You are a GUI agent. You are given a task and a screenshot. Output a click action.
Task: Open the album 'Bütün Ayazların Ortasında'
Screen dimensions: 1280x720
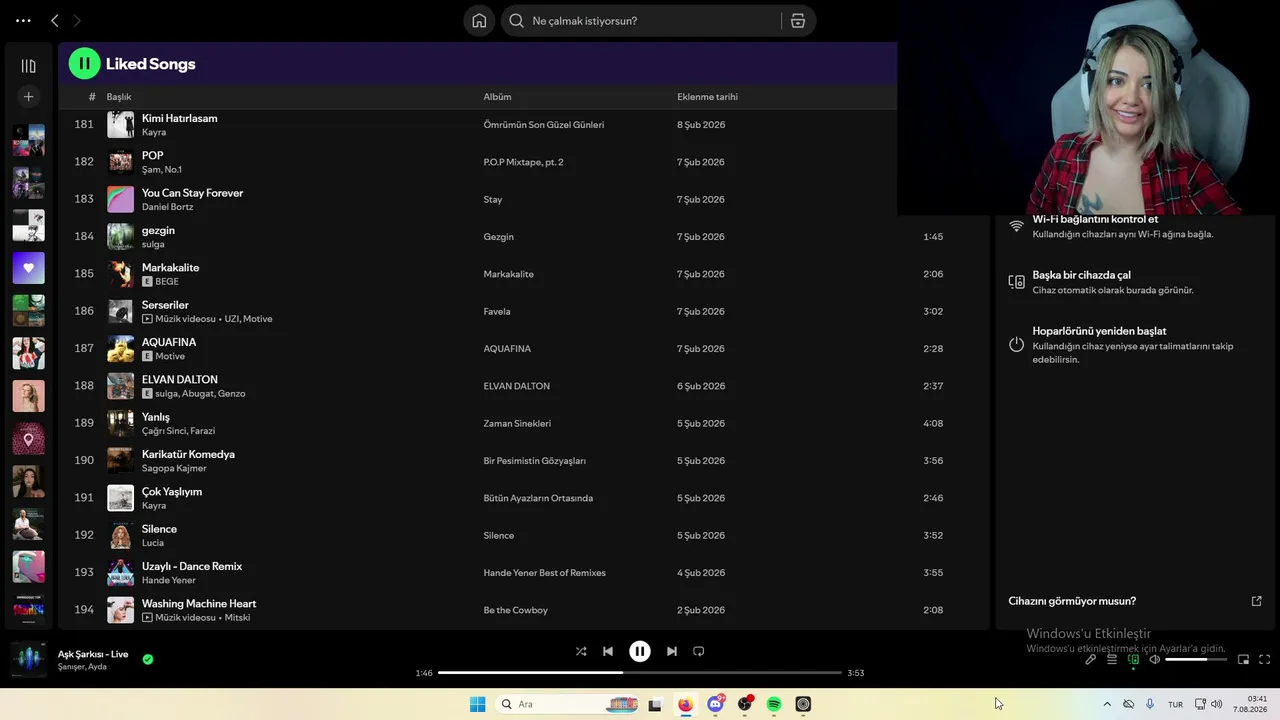click(x=538, y=498)
